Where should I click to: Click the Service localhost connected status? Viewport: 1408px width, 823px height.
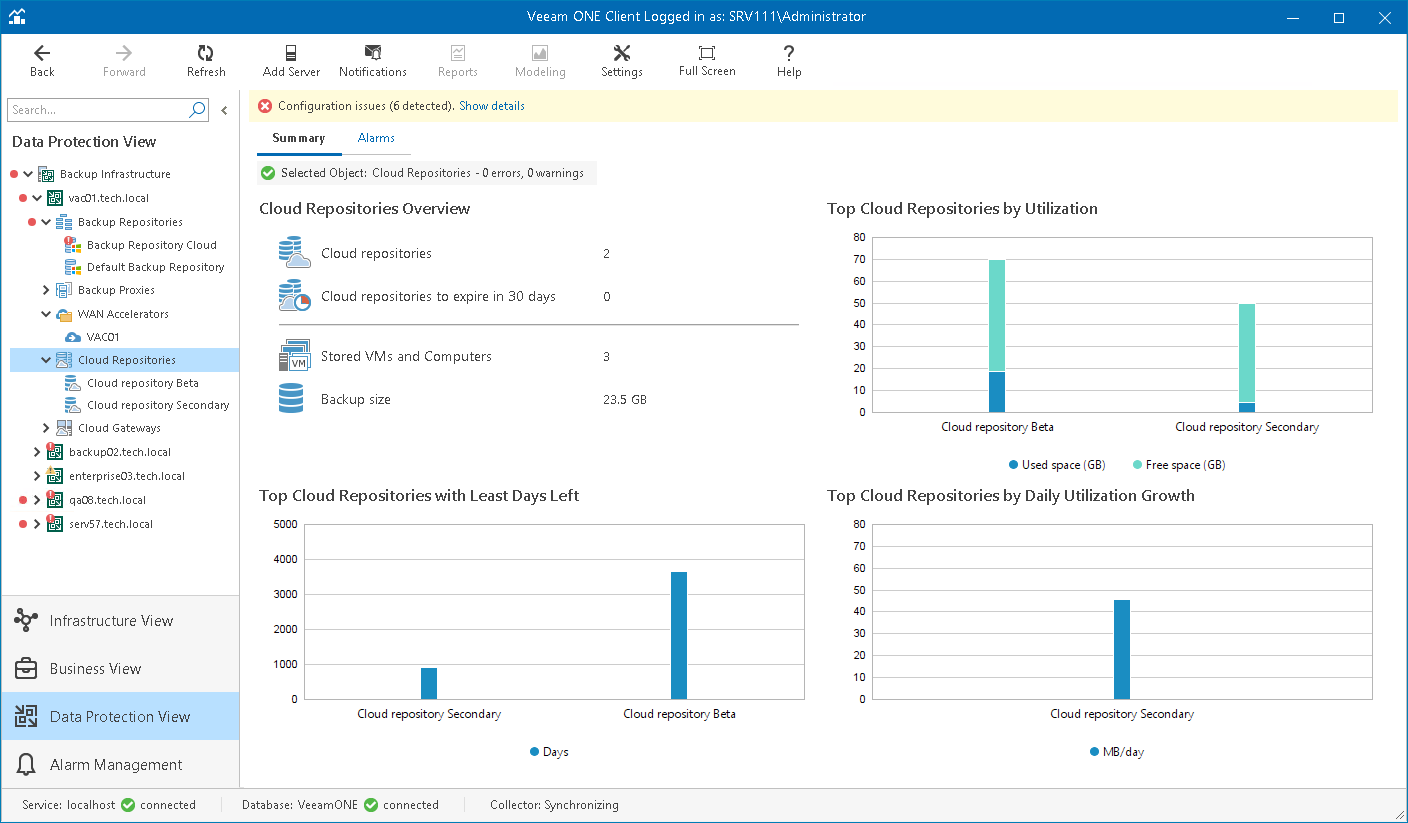coord(109,805)
